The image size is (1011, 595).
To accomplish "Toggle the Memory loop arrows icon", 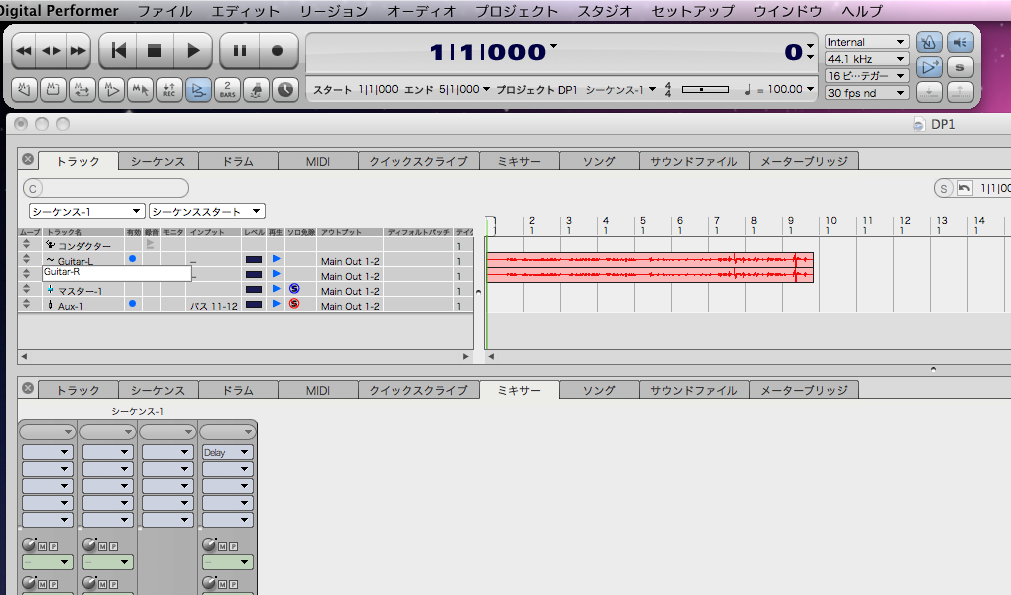I will (x=82, y=90).
